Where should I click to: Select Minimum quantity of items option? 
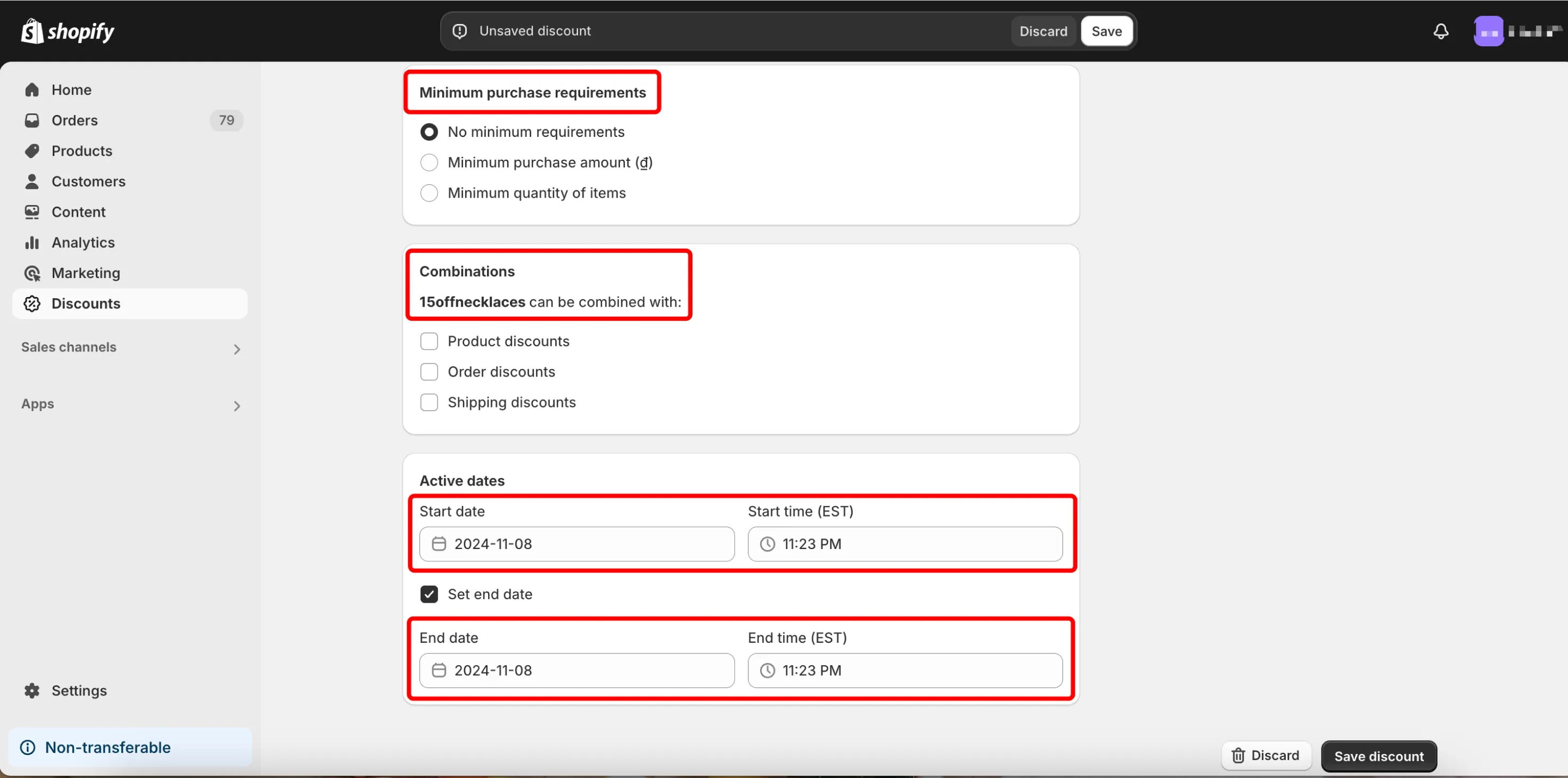[429, 193]
